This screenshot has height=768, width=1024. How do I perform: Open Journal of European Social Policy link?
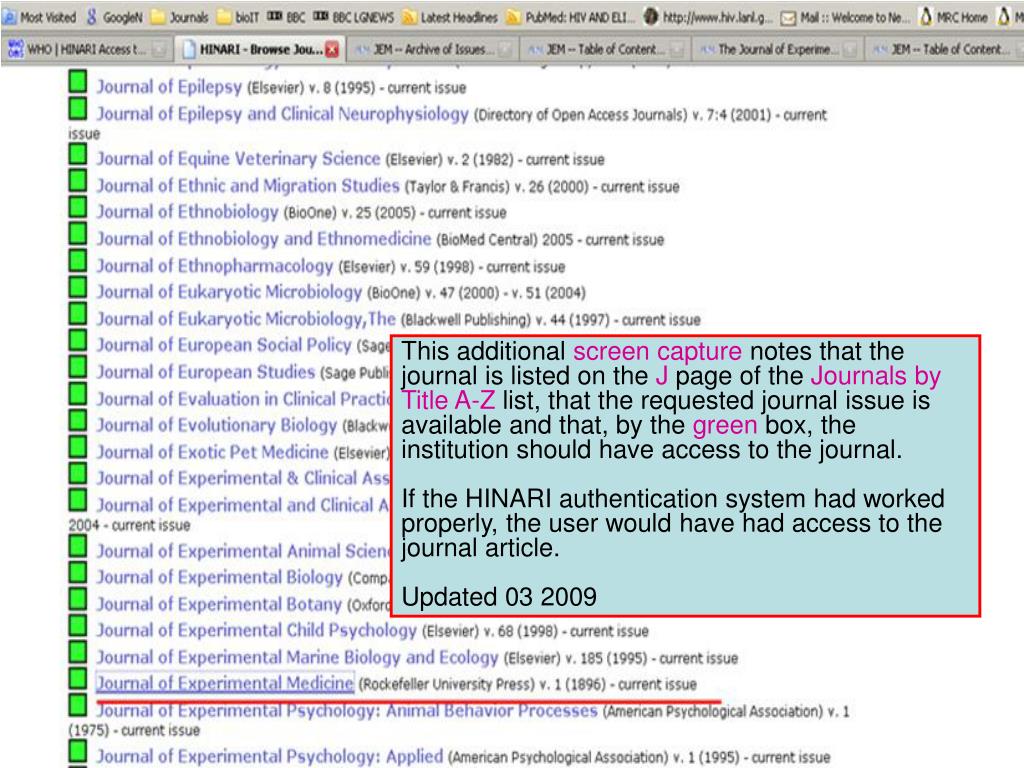tap(224, 345)
